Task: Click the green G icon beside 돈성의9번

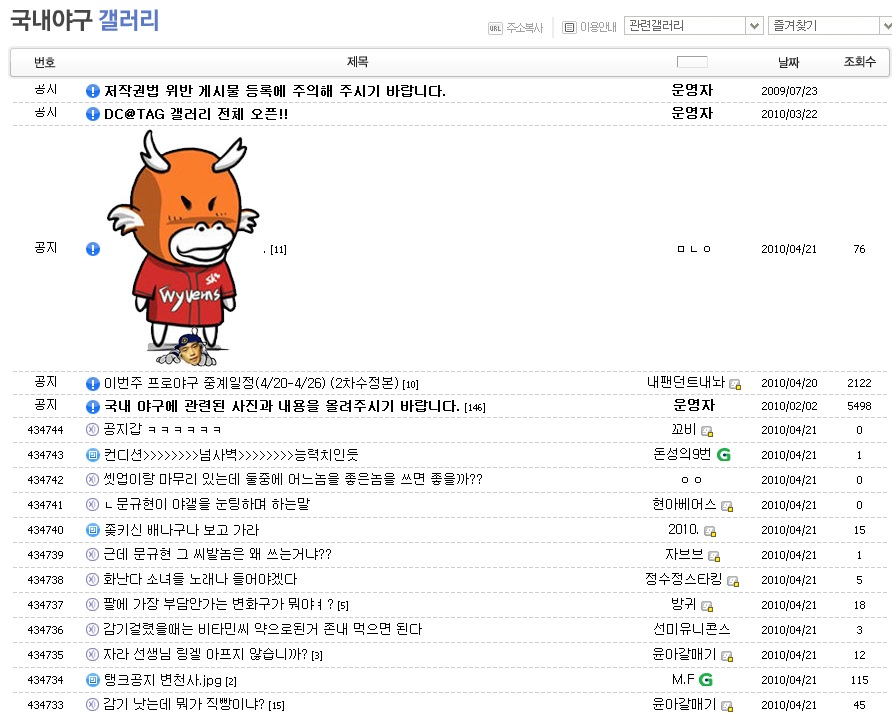Action: (x=724, y=455)
